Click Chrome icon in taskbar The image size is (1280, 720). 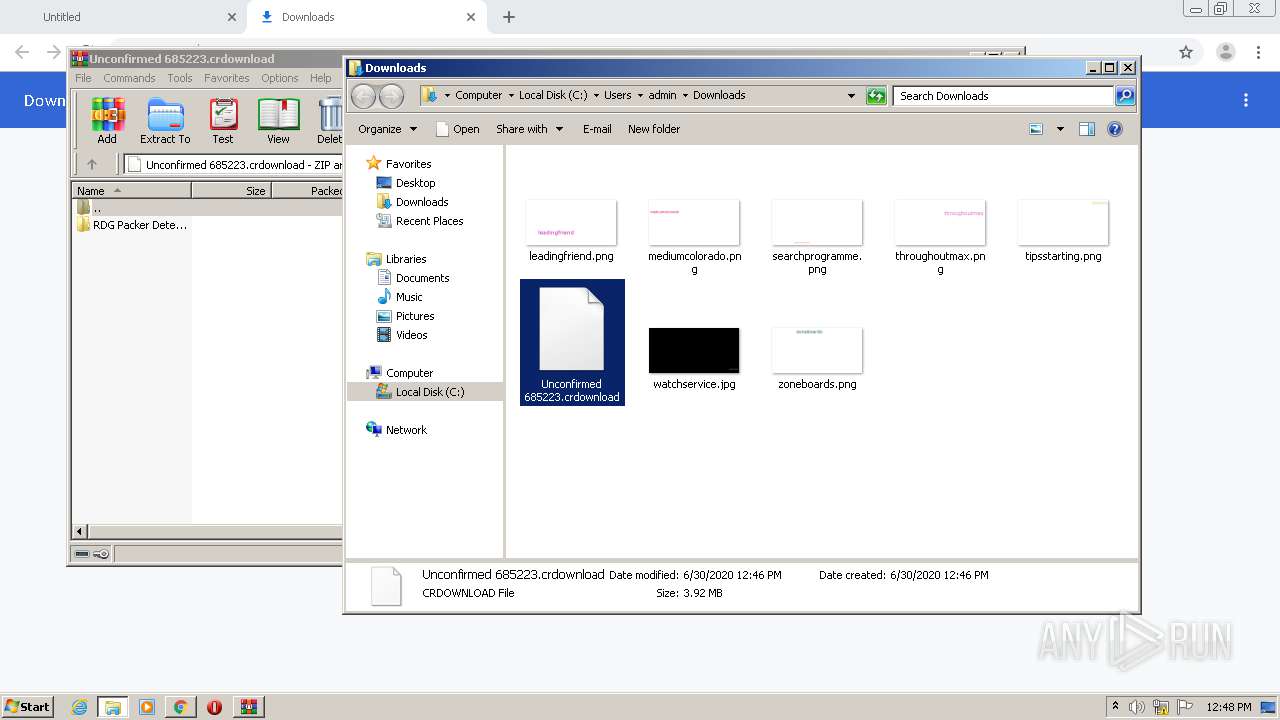point(180,707)
